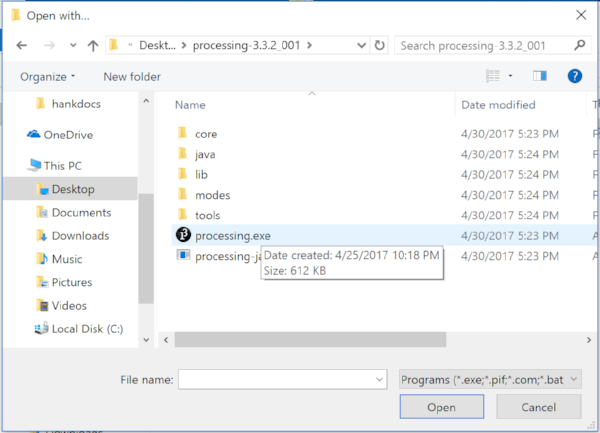
Task: Sort by Name column header
Action: [190, 105]
